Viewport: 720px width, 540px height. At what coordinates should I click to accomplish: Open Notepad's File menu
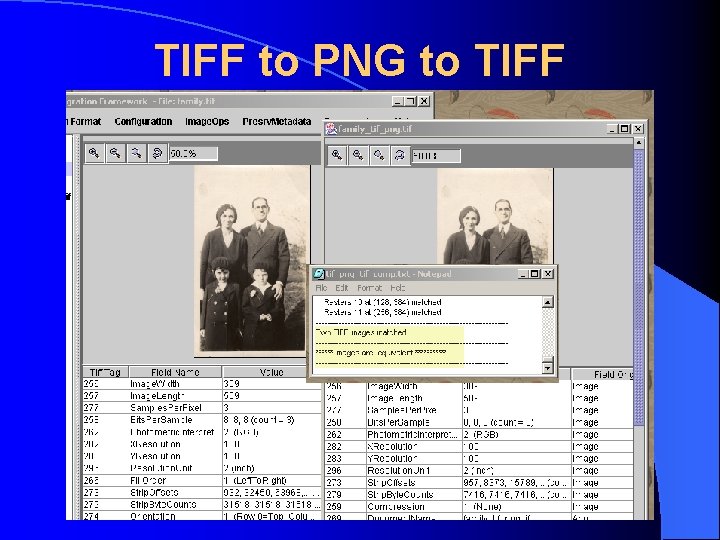[x=321, y=288]
